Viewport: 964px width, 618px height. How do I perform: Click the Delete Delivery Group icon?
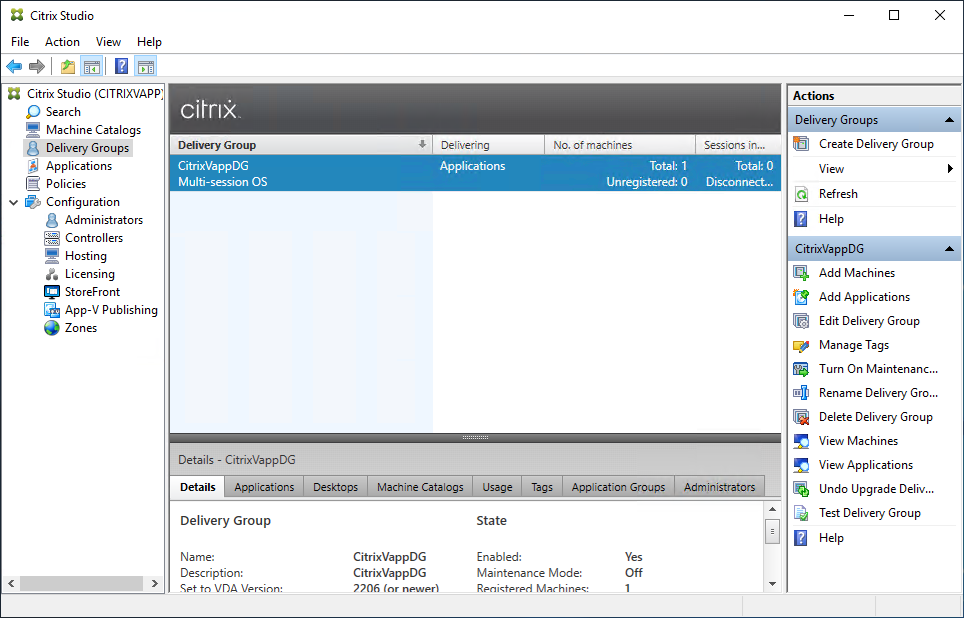pyautogui.click(x=801, y=418)
